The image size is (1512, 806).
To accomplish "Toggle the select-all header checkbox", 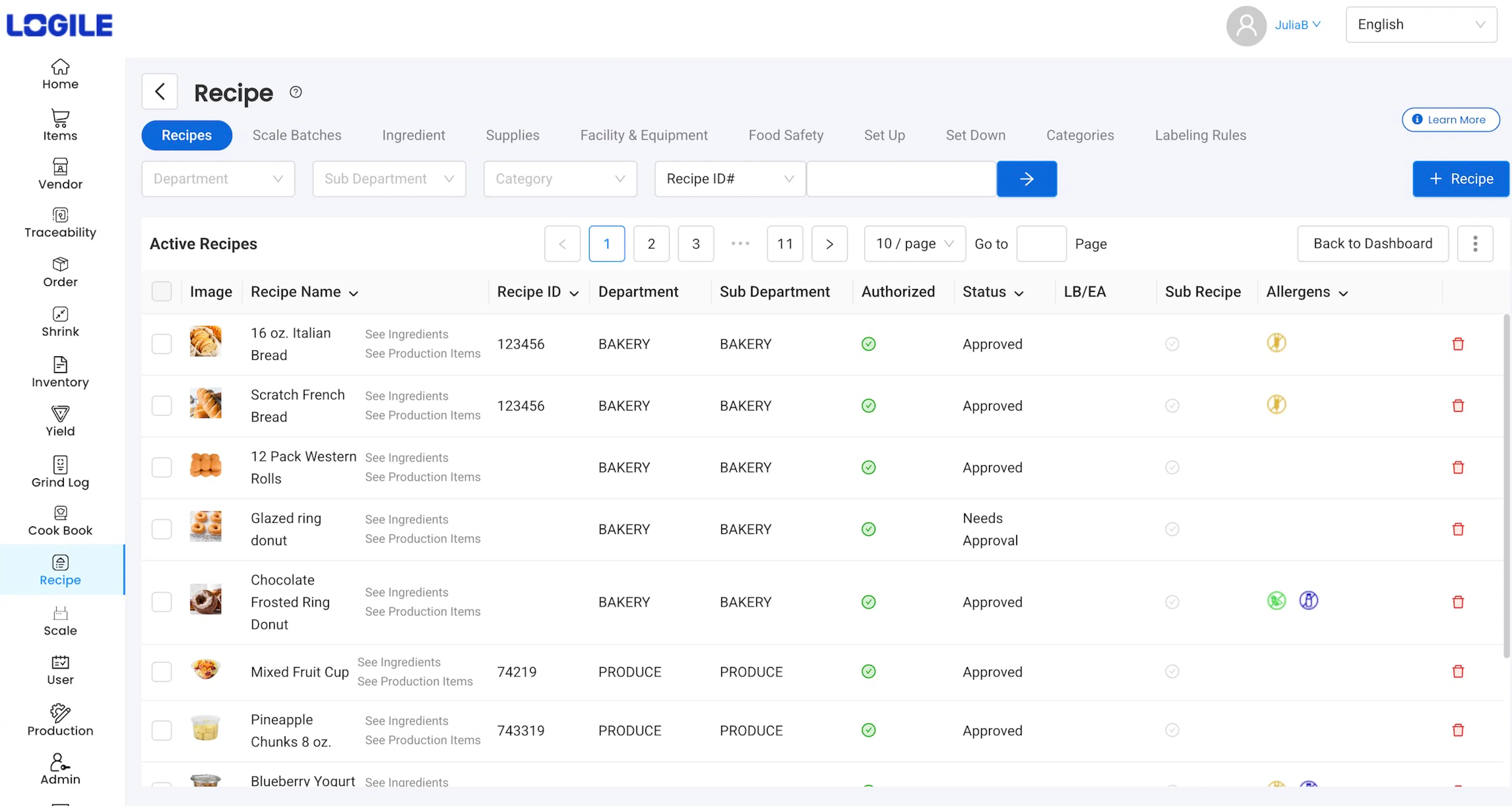I will pyautogui.click(x=161, y=292).
